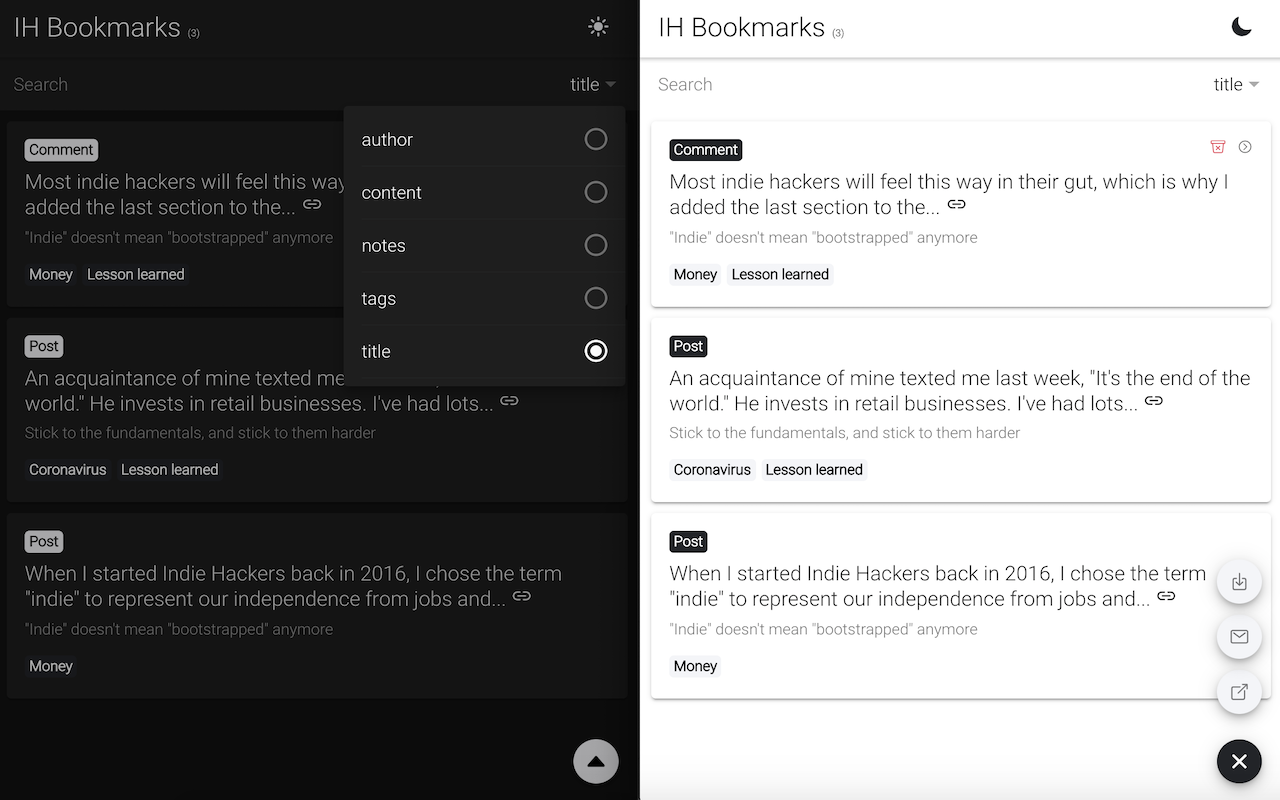Open link icon of retail businesses post, light panel
The width and height of the screenshot is (1280, 800).
(1154, 400)
